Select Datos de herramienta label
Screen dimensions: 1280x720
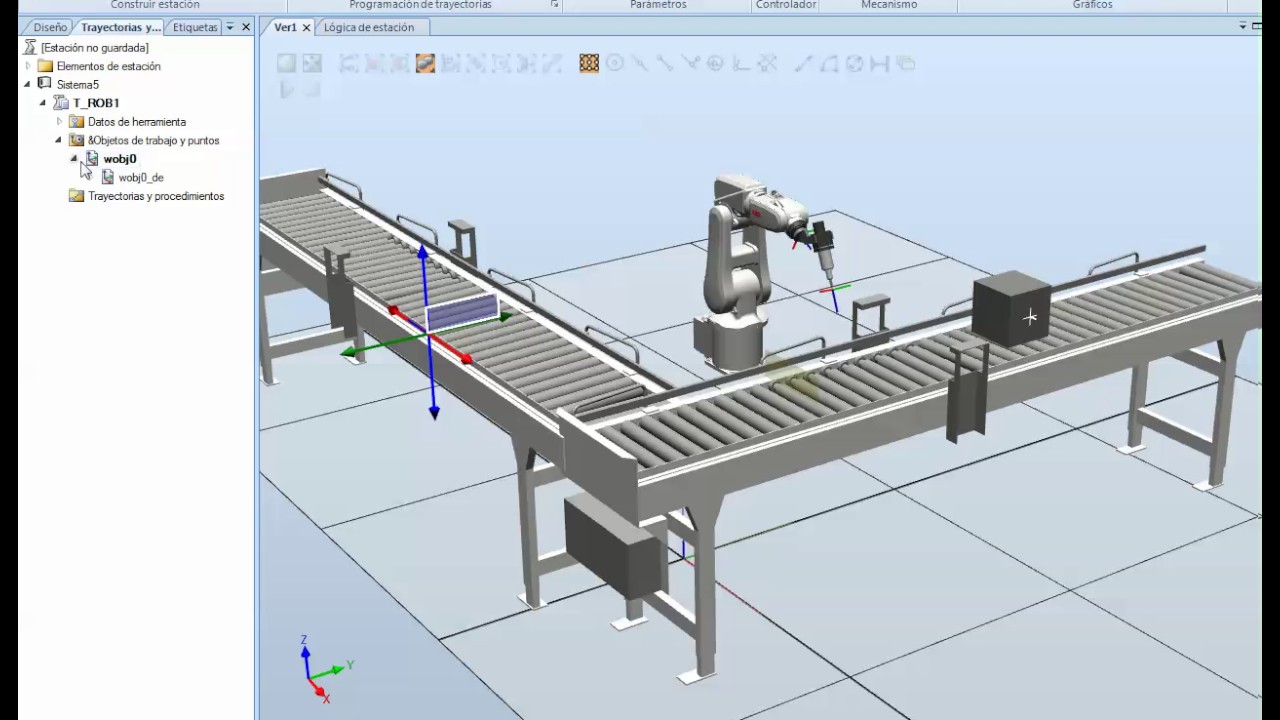tap(137, 122)
